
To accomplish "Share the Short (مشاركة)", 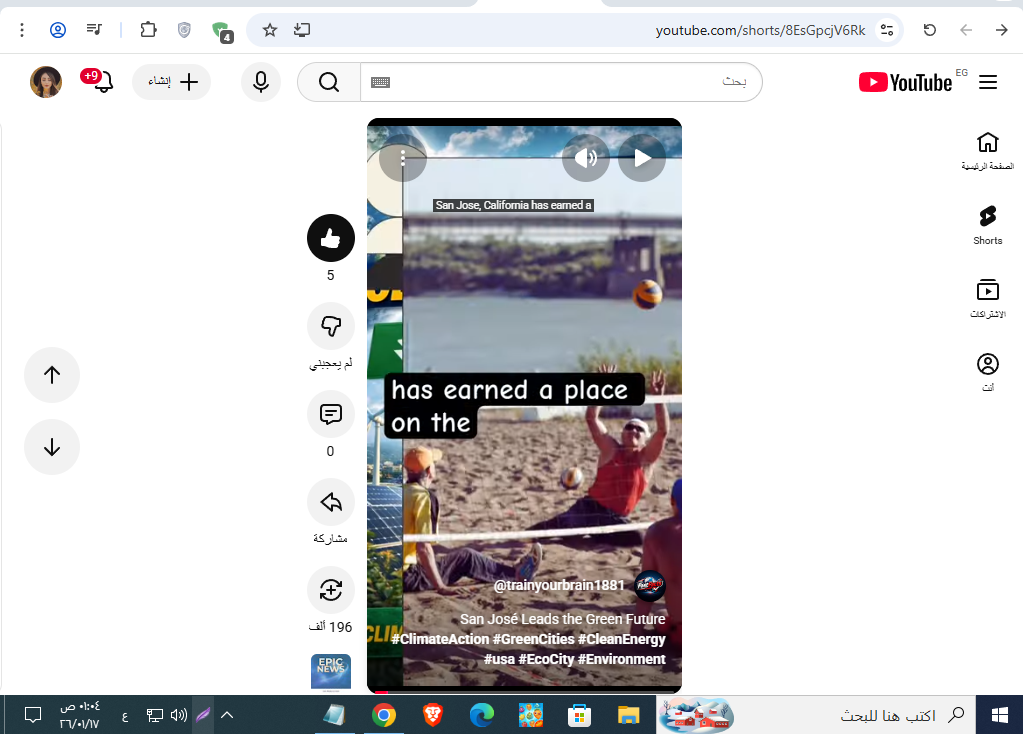I will pos(331,502).
